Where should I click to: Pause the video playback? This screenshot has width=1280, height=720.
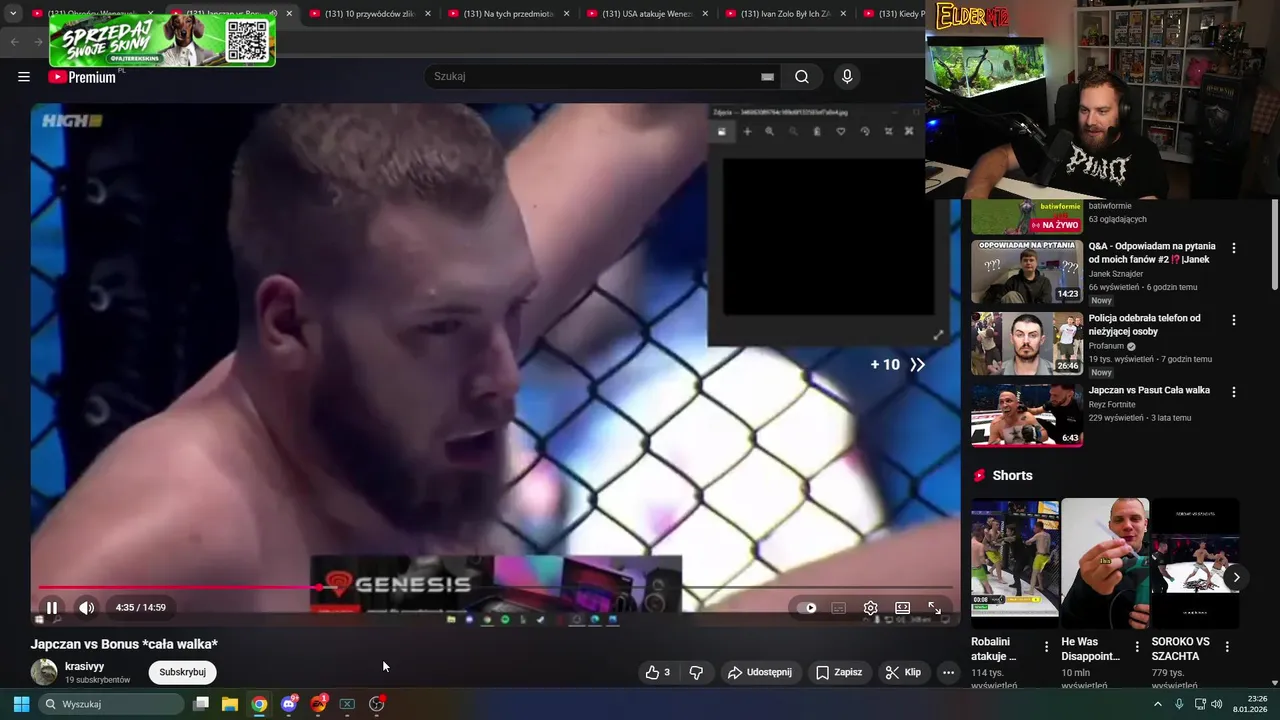[52, 607]
